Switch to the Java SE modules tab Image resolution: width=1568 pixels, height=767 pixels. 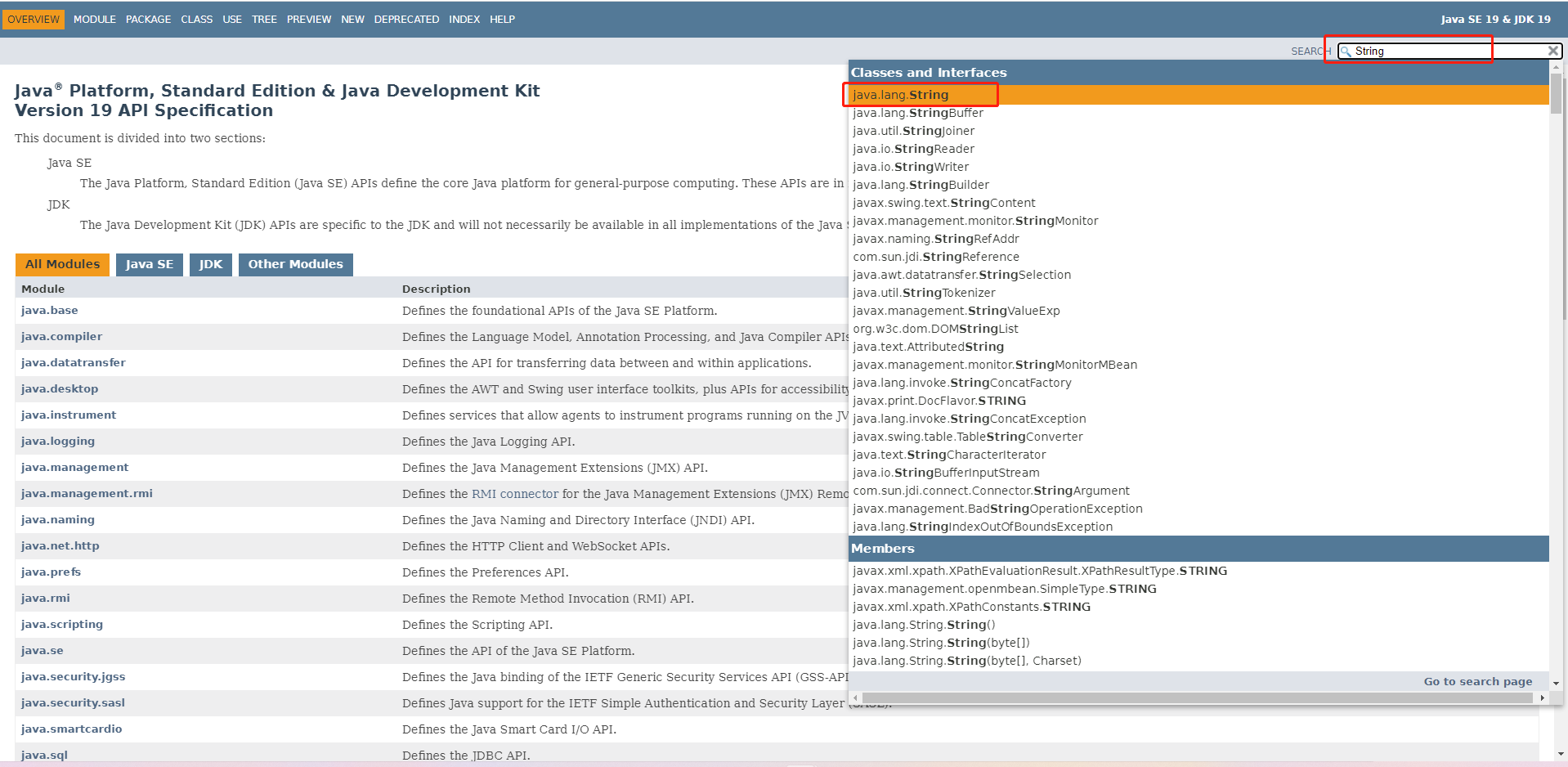pos(149,264)
